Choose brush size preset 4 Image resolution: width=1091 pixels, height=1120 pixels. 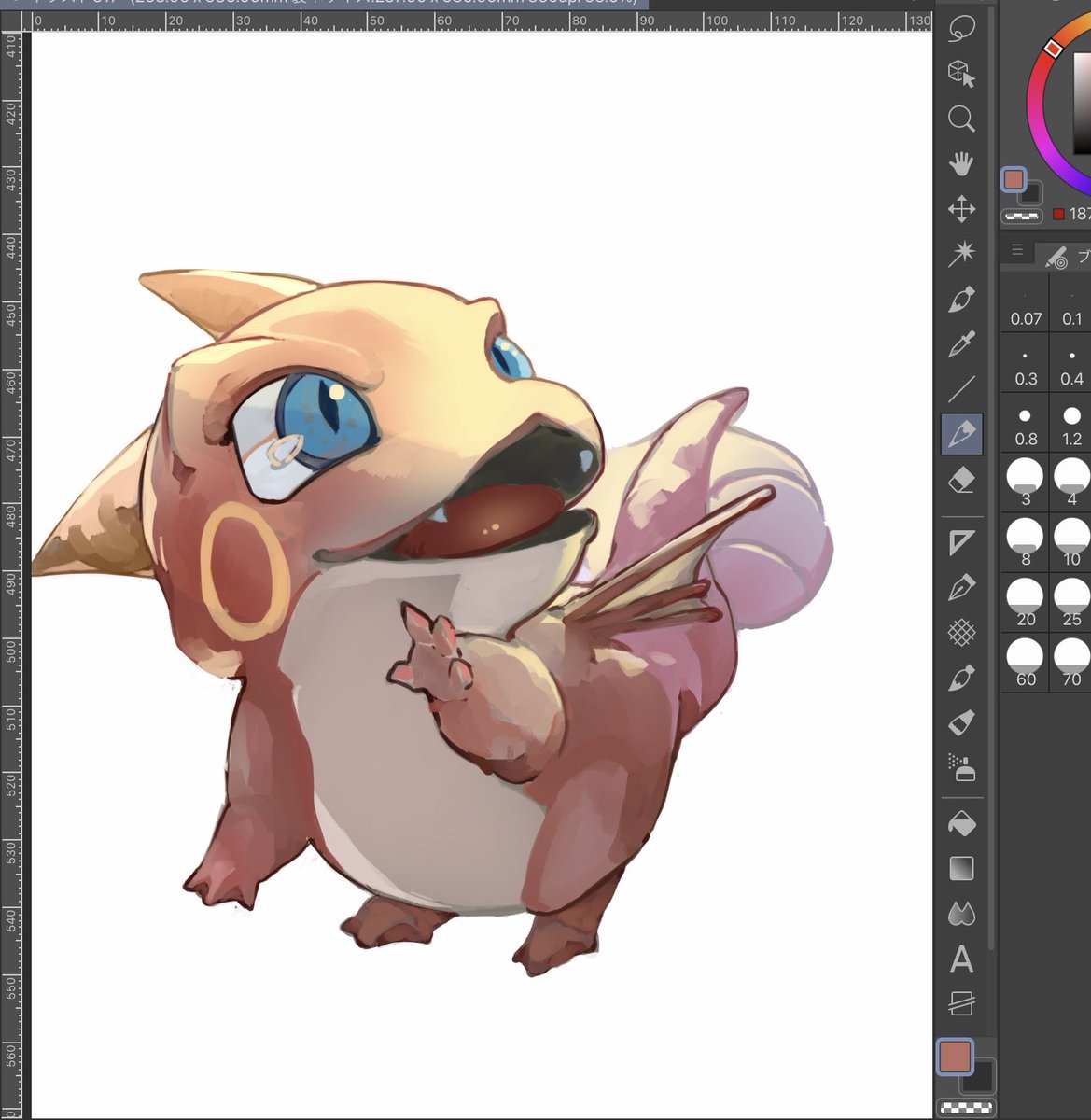pos(1071,483)
